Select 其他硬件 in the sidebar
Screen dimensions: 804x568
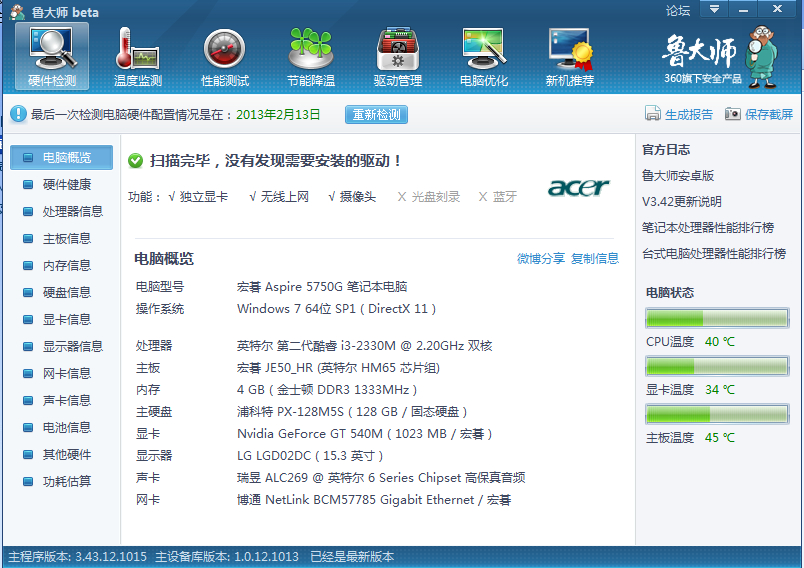click(x=62, y=455)
